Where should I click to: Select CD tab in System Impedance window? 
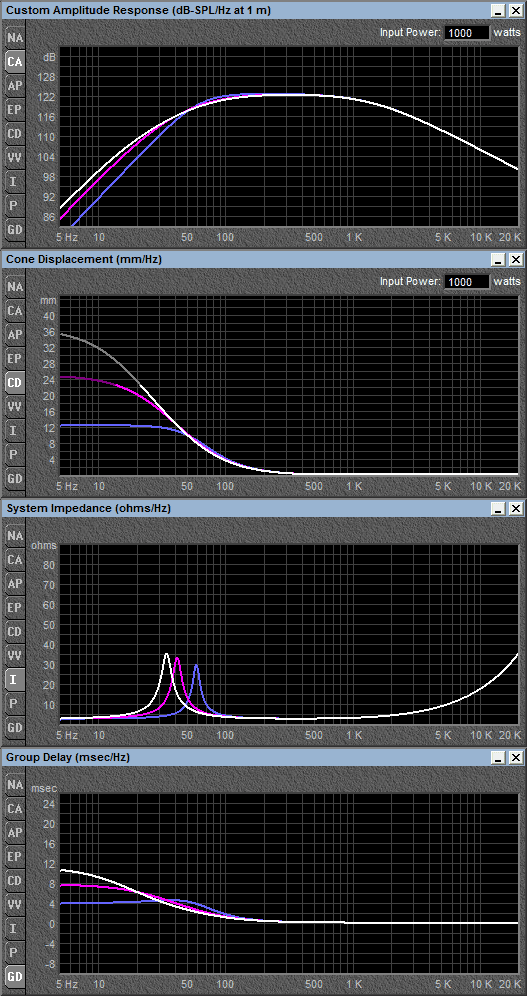click(15, 632)
